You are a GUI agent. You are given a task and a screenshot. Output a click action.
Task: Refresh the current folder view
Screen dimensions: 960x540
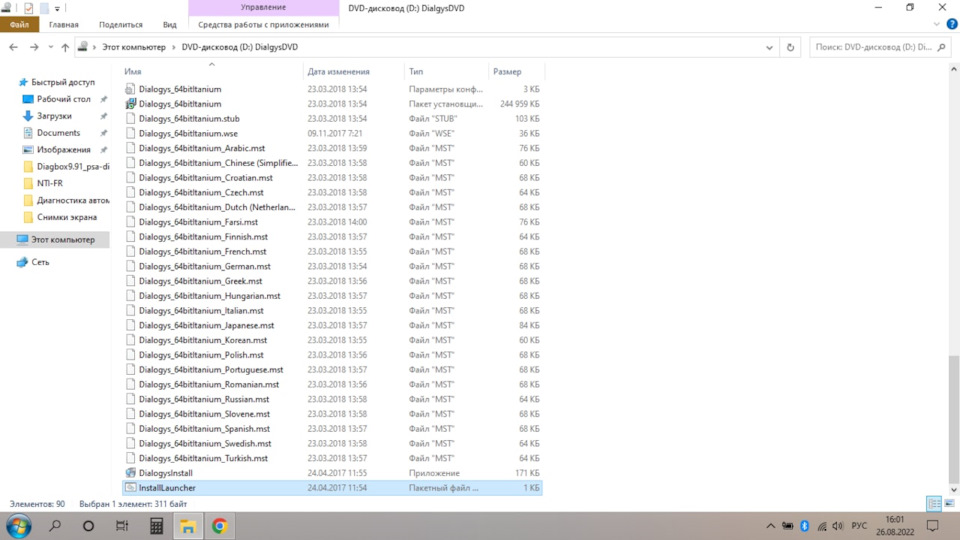click(790, 47)
